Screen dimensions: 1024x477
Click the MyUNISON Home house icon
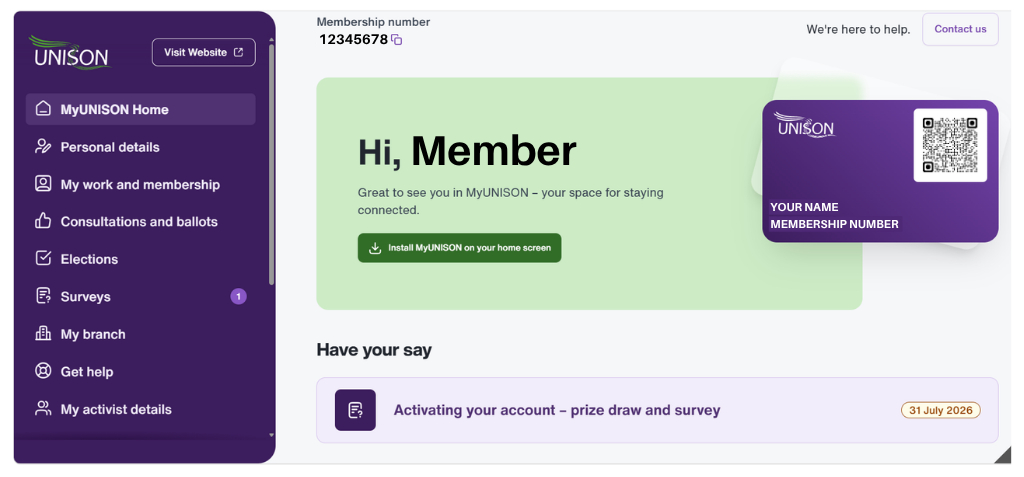point(43,108)
